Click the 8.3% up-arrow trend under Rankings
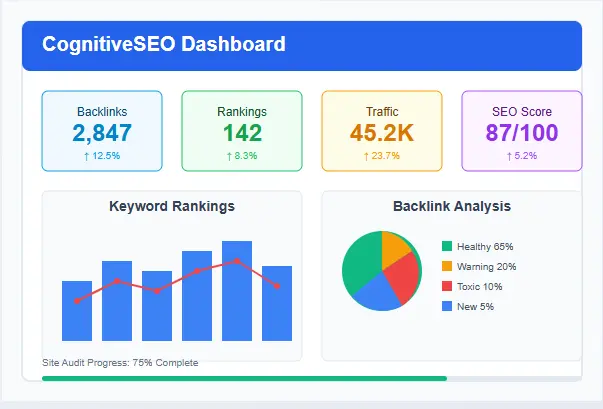 point(241,156)
